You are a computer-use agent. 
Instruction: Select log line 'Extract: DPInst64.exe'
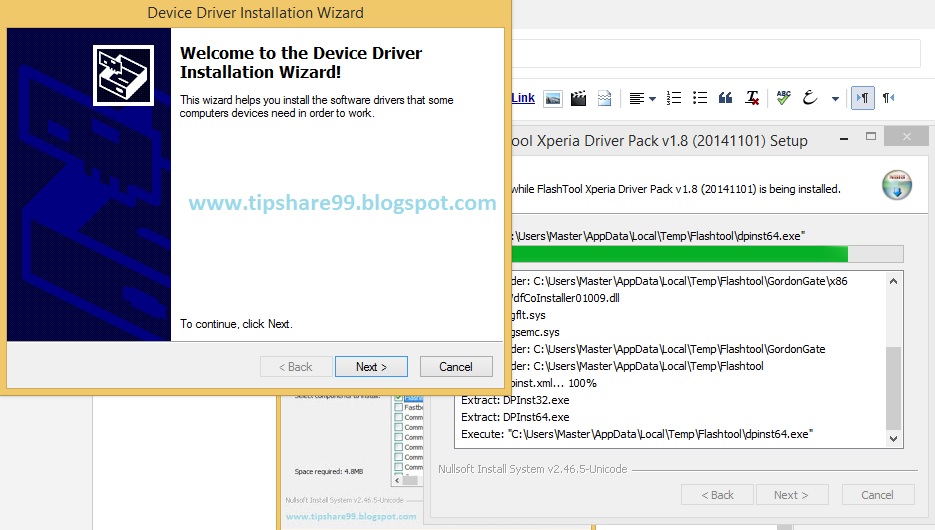(515, 417)
